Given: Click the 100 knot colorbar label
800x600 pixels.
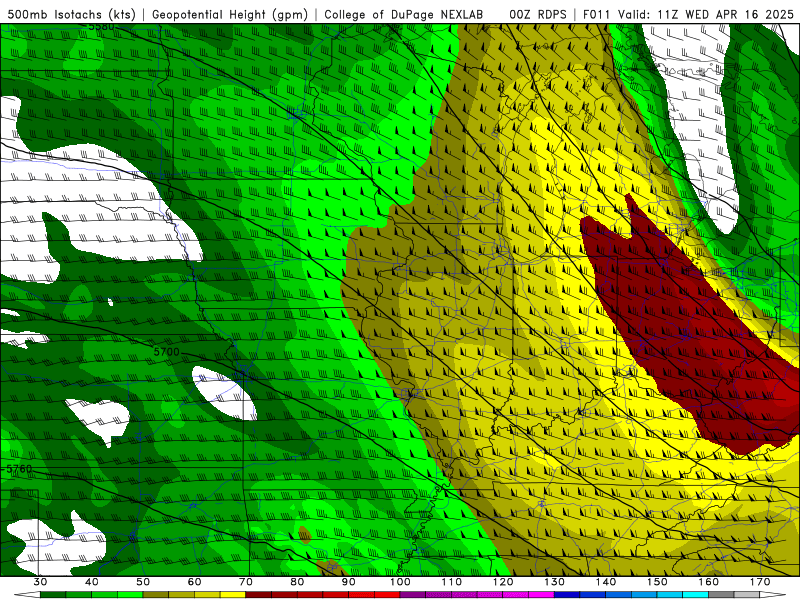Looking at the screenshot, I should 401,582.
